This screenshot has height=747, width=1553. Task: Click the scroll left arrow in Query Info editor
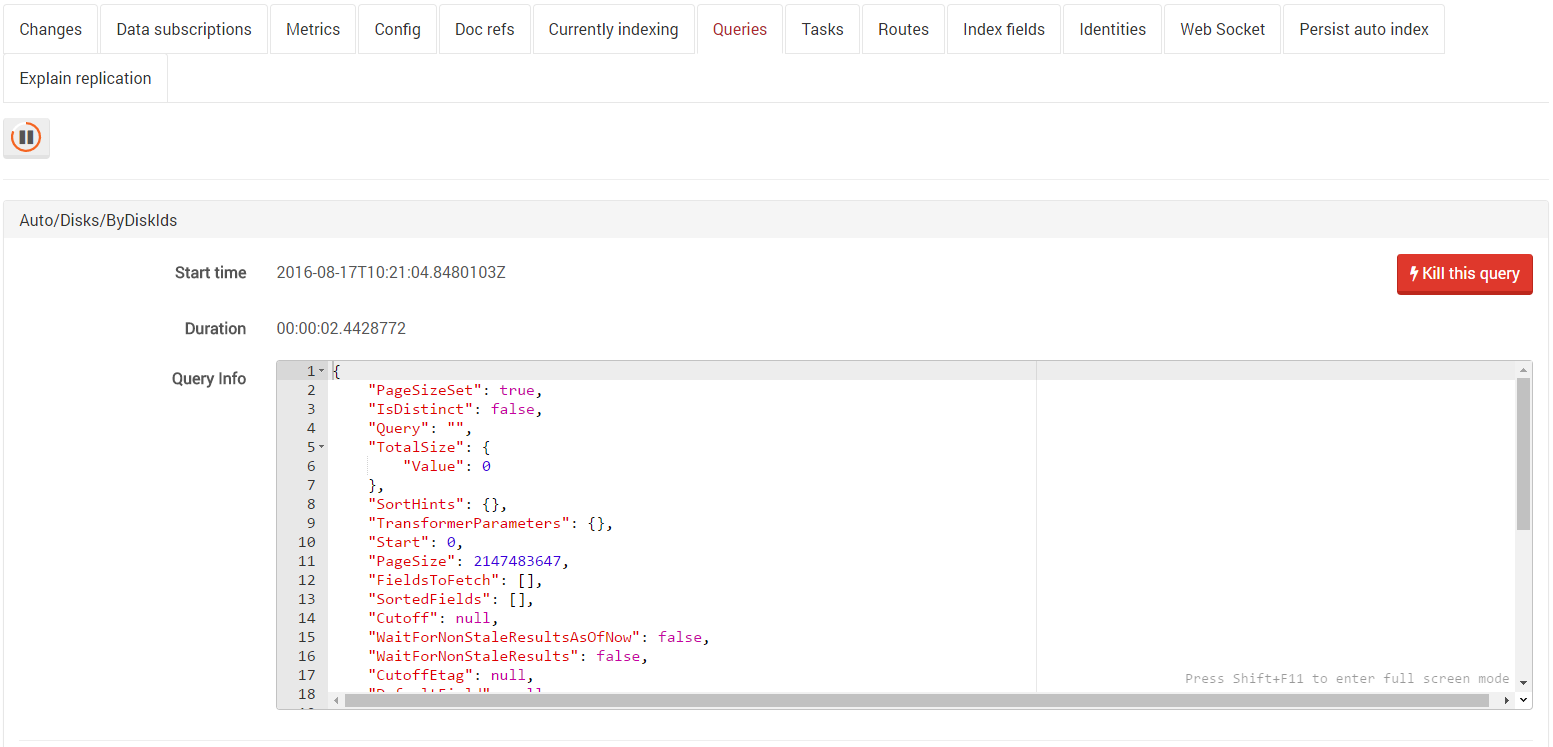(x=336, y=701)
